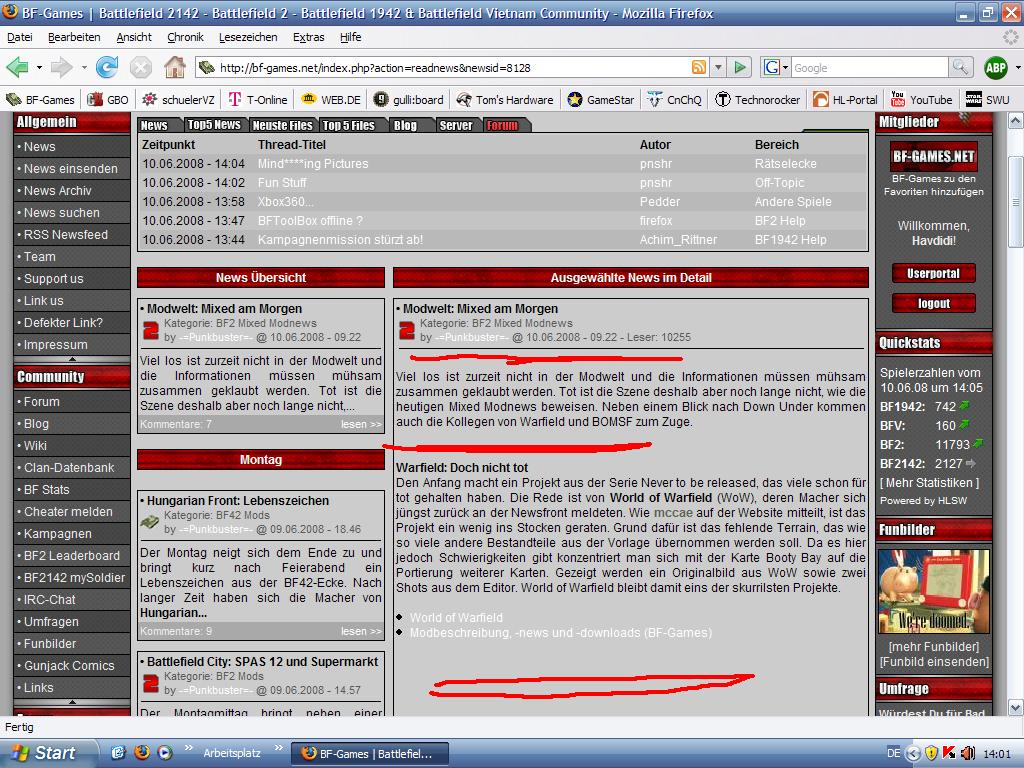
Task: Click the Google search field
Action: click(x=869, y=67)
